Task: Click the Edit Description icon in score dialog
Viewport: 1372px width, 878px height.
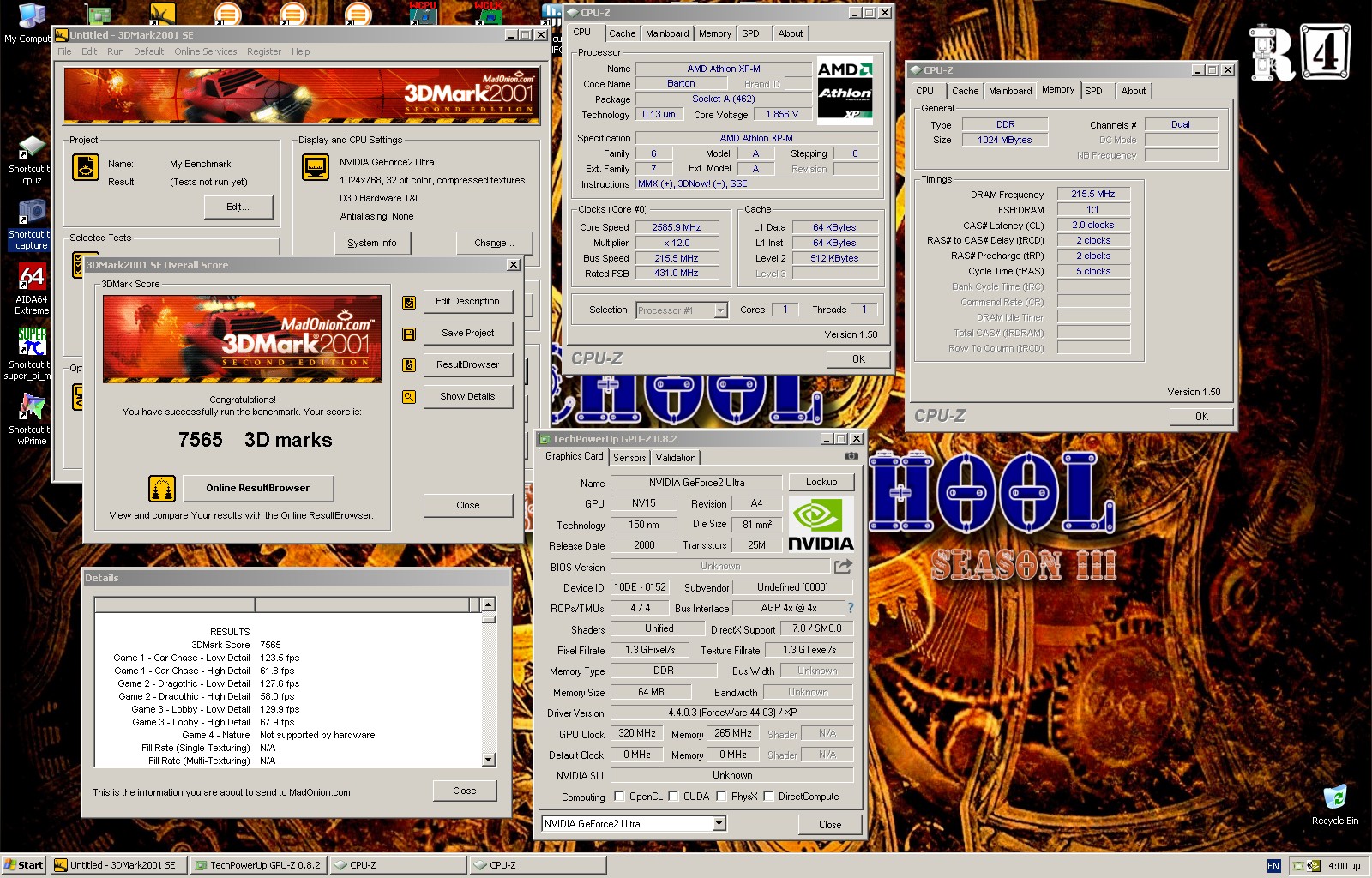Action: click(x=409, y=302)
